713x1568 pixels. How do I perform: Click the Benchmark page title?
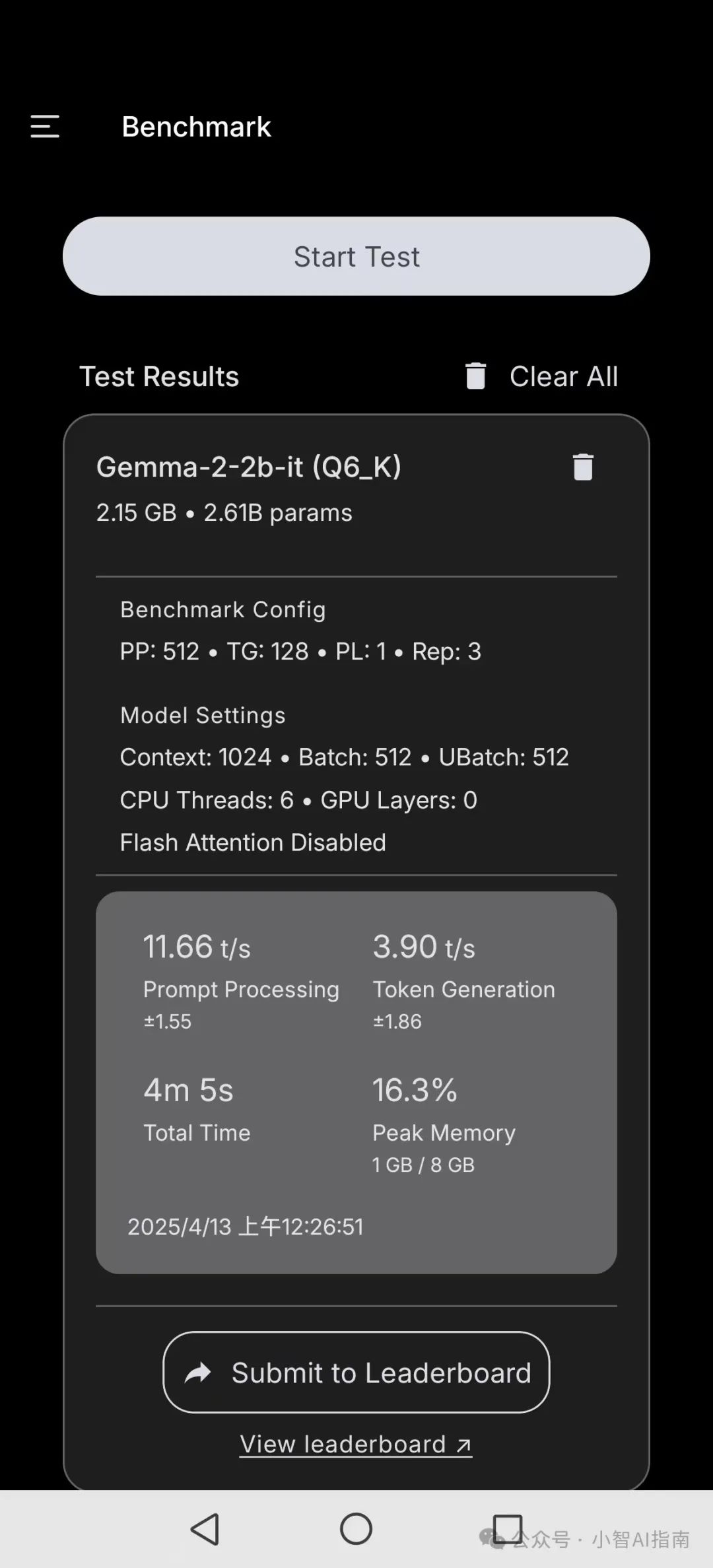click(196, 127)
